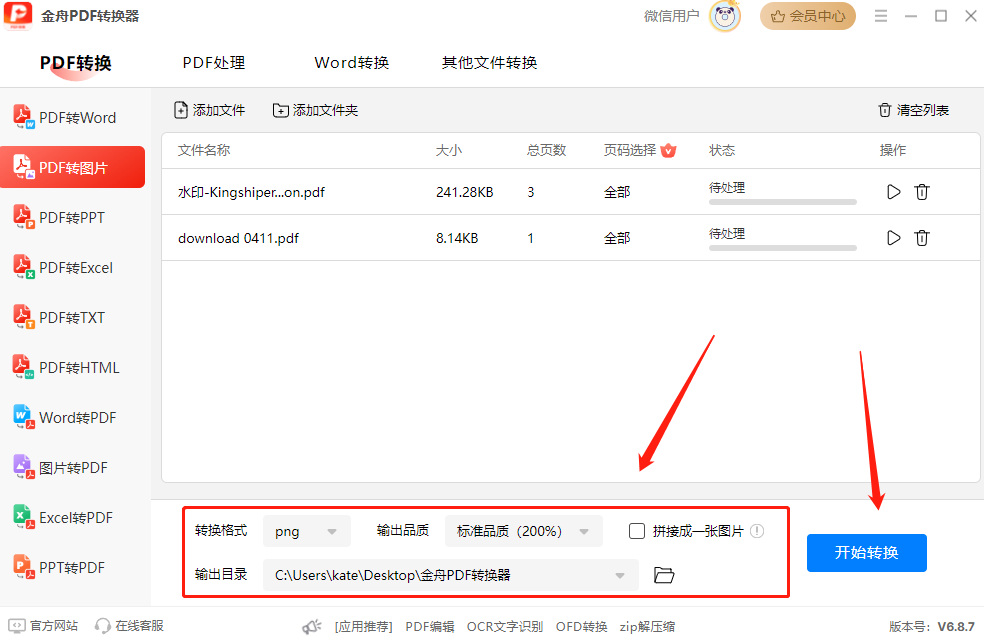The width and height of the screenshot is (984, 643).
Task: Expand the 转换格式 png dropdown
Action: click(307, 531)
